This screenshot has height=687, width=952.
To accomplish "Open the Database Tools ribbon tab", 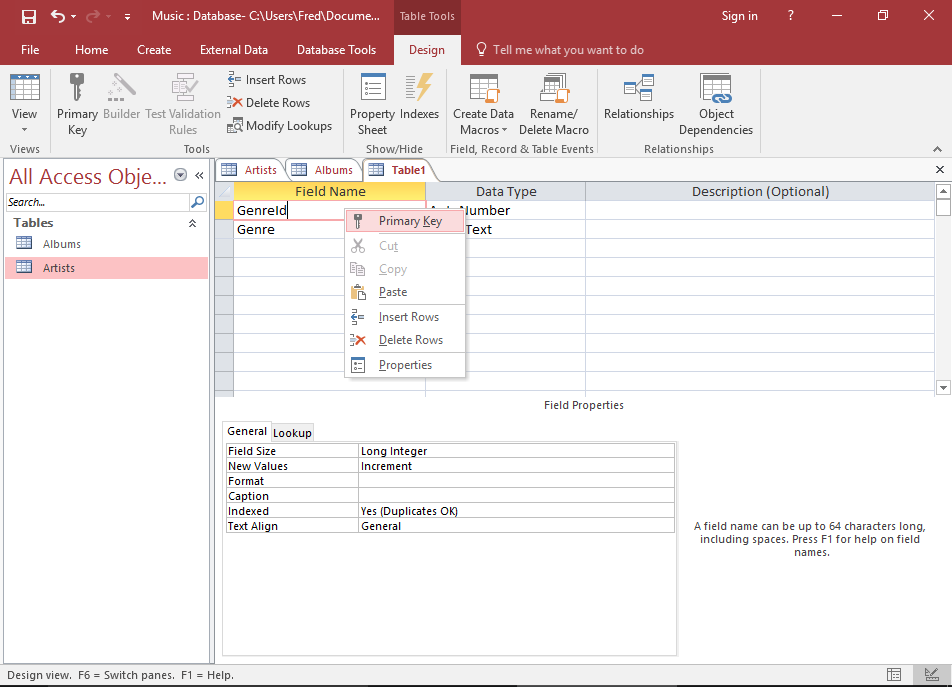I will coord(336,50).
